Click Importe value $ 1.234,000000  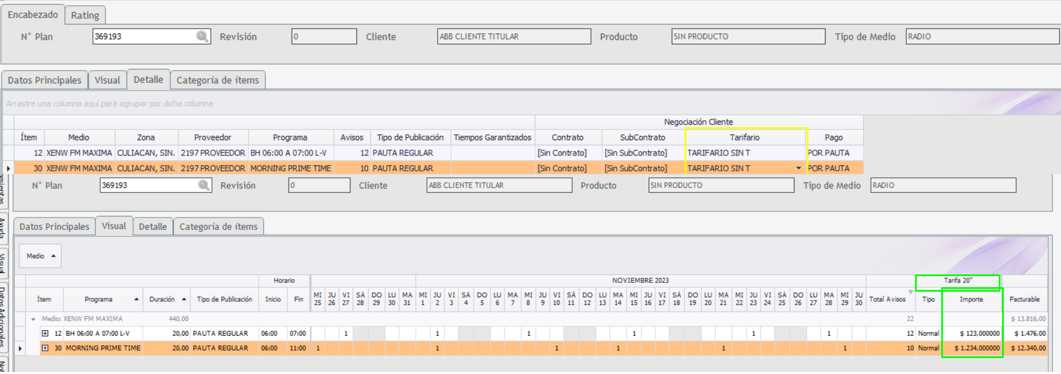(x=971, y=348)
